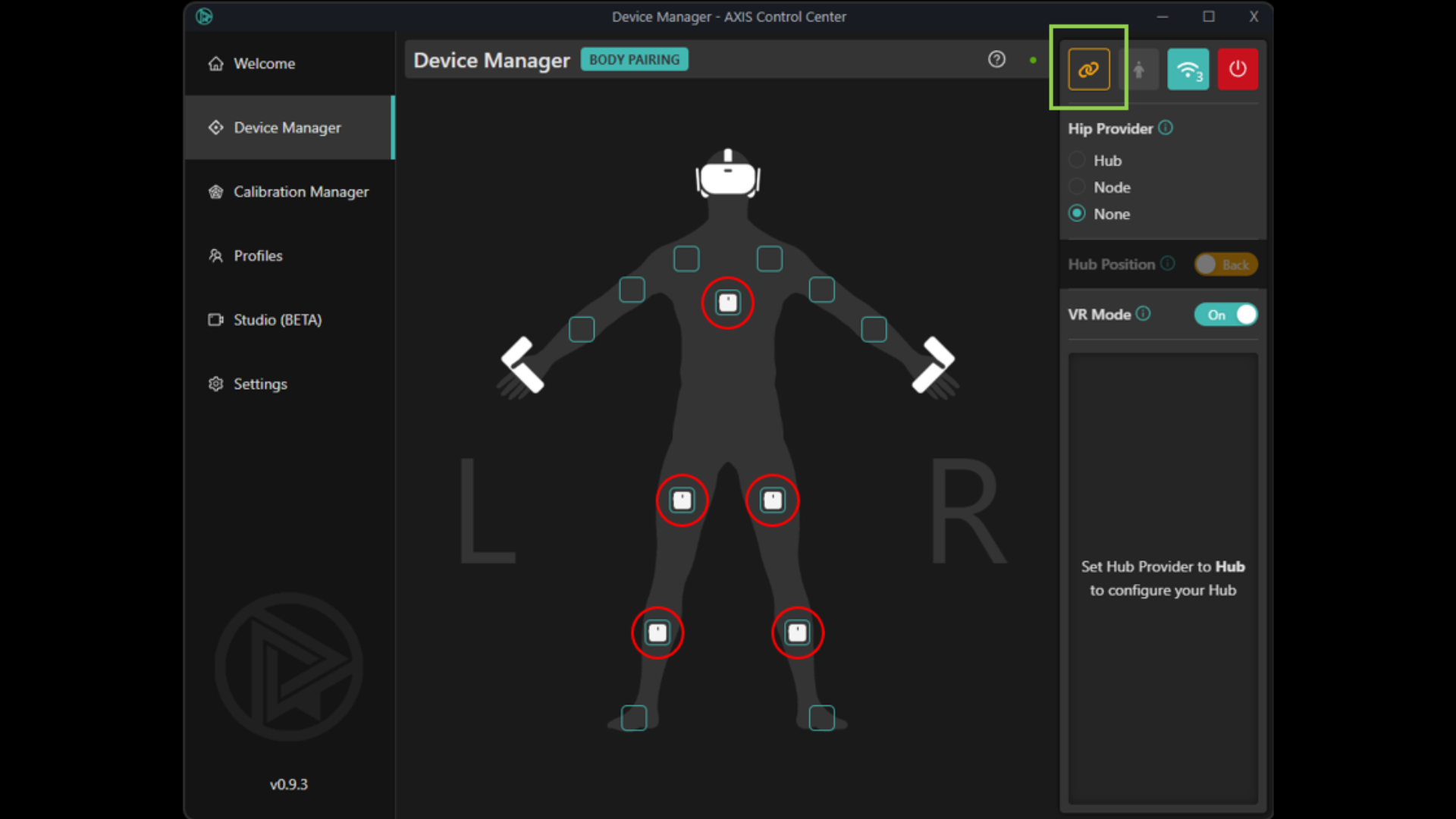Image resolution: width=1456 pixels, height=819 pixels.
Task: Click the orange link pairing icon
Action: tap(1088, 70)
